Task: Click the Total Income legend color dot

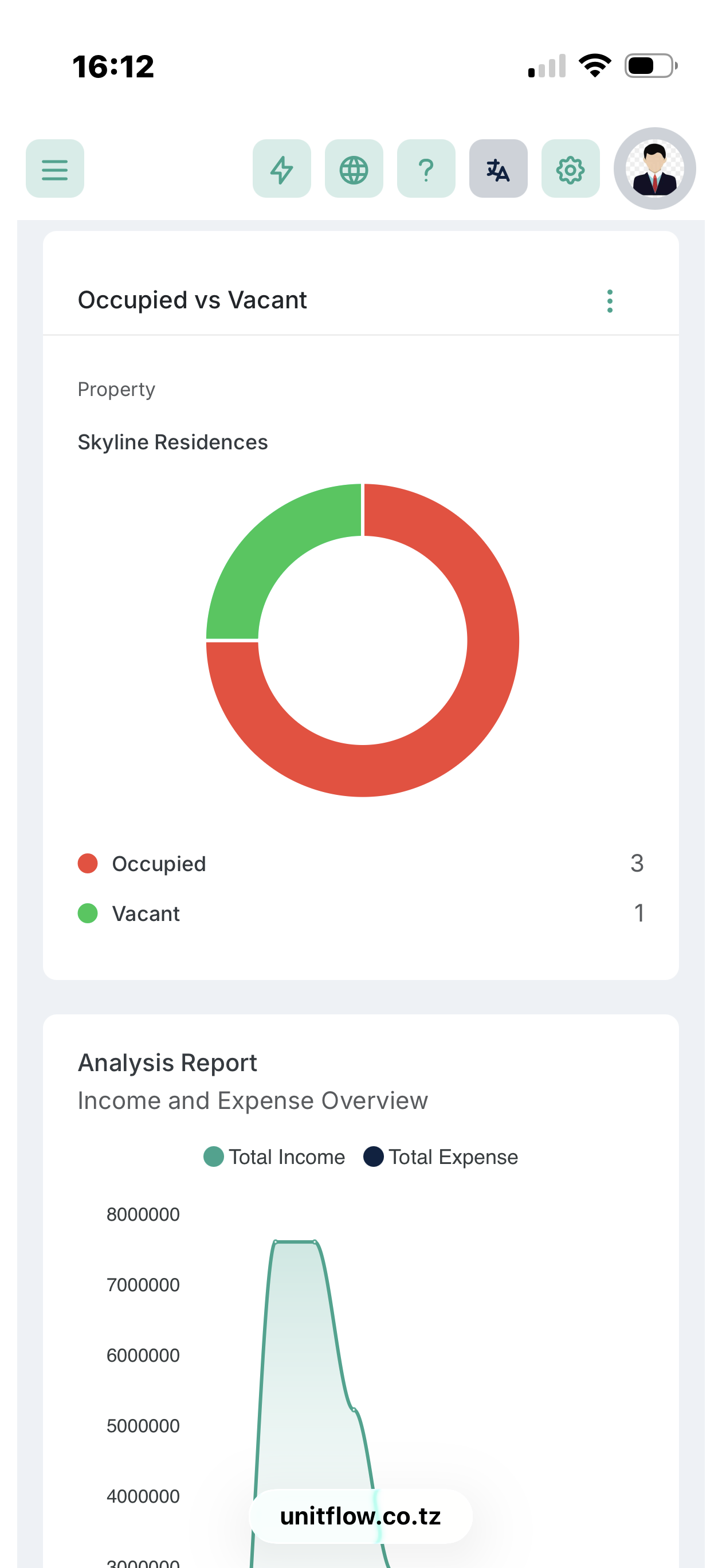Action: 214,1157
